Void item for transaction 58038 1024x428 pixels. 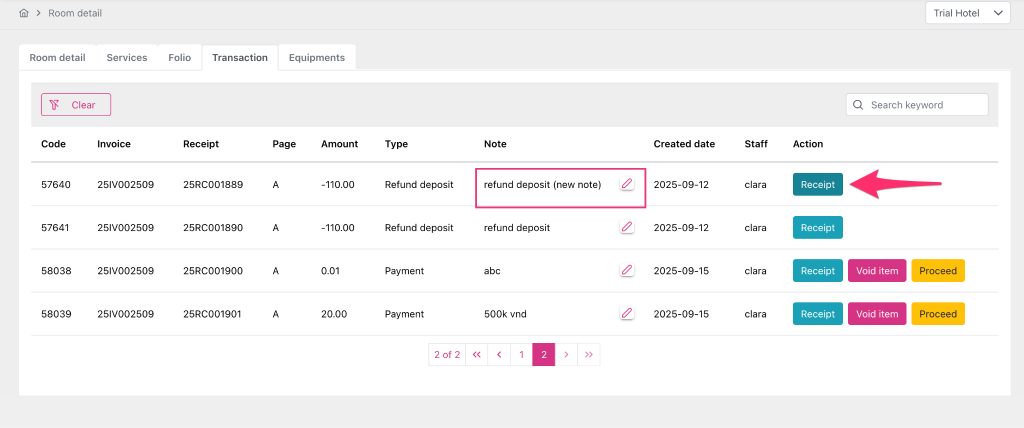pyautogui.click(x=877, y=270)
